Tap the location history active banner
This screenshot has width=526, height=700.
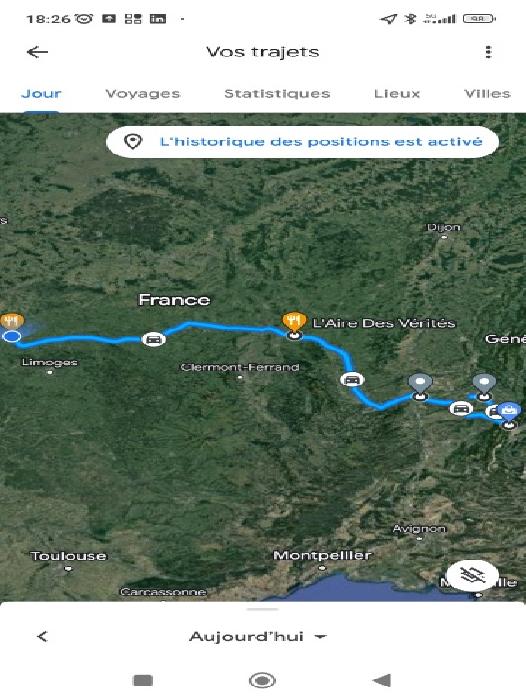[302, 142]
